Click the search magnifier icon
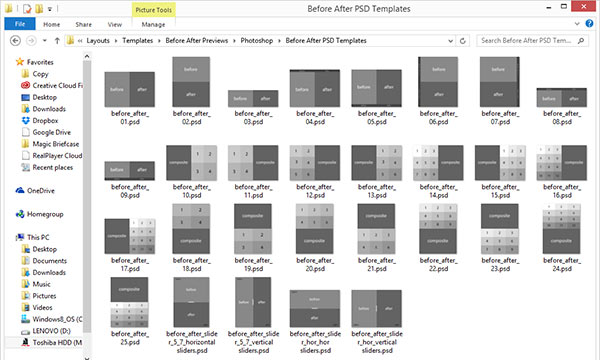 581,40
